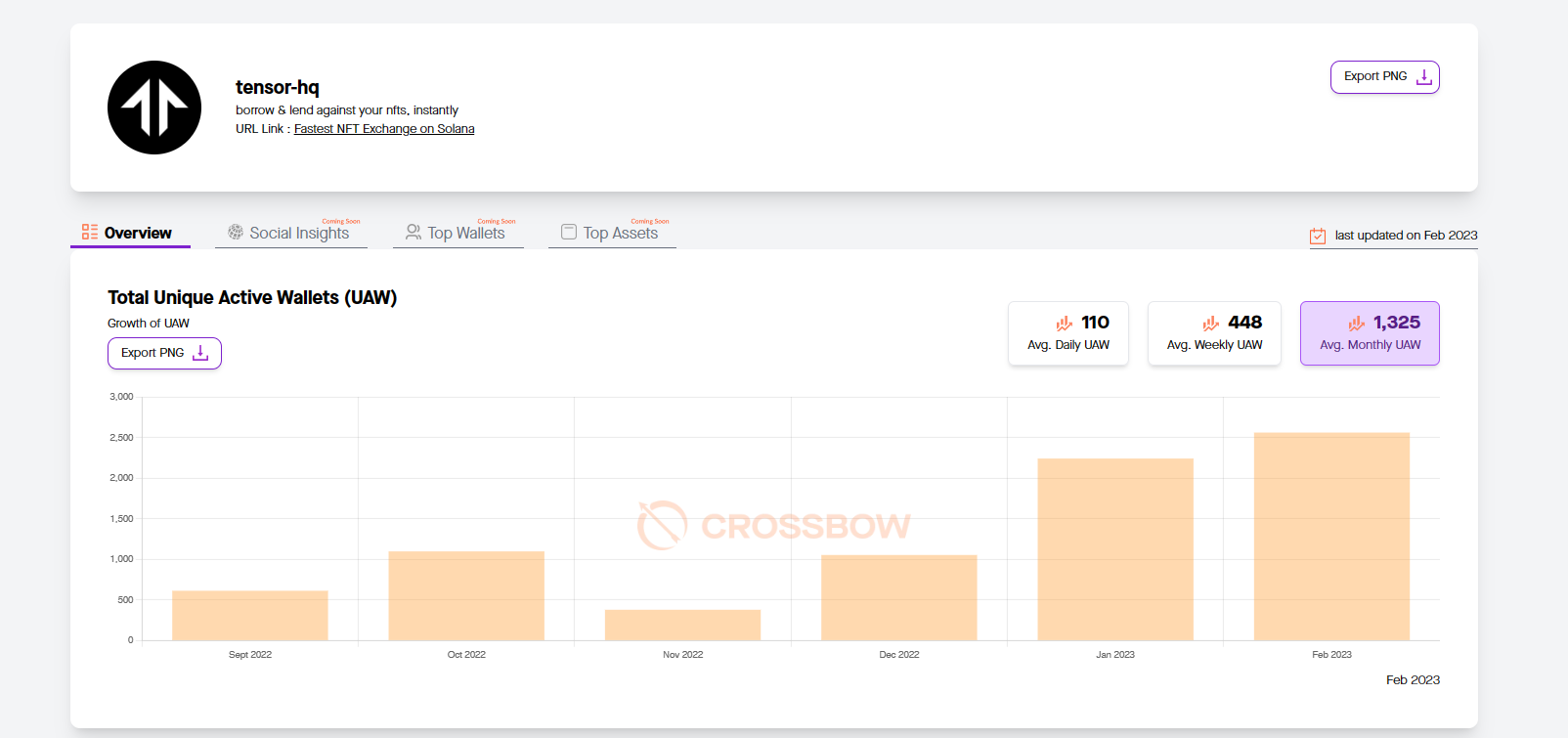Click the Social Insights globe icon

coord(236,232)
